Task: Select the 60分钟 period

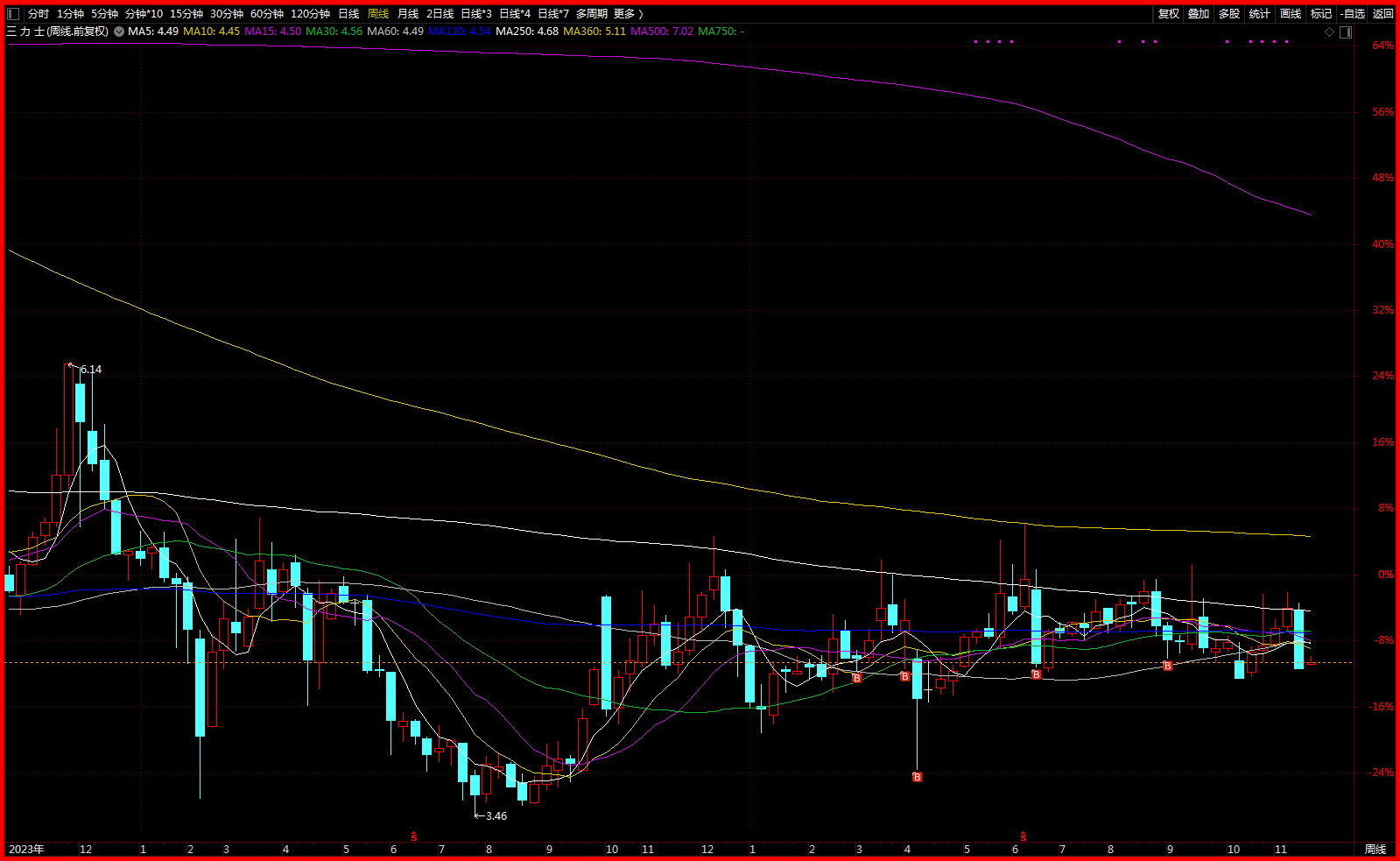Action: (x=267, y=14)
